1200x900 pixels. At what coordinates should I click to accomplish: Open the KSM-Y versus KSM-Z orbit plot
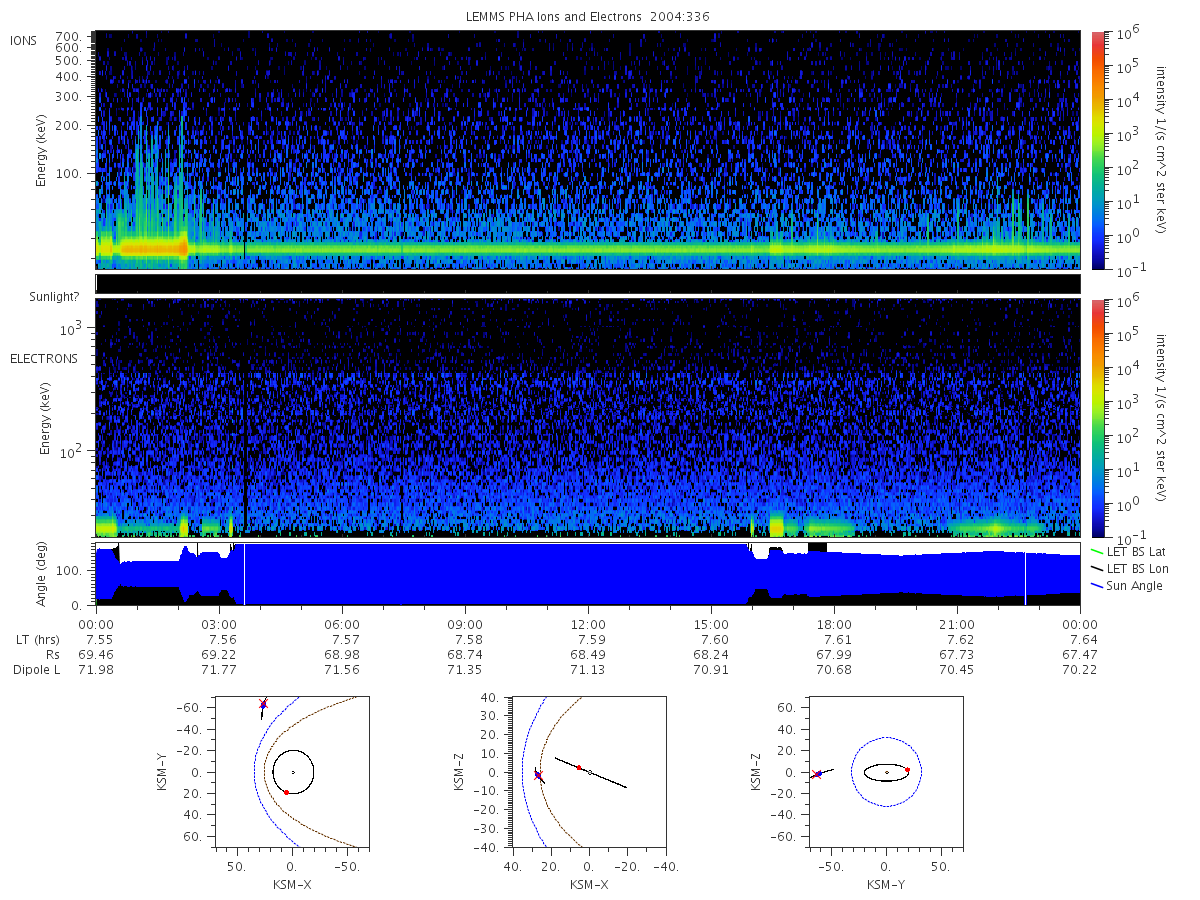(x=886, y=772)
